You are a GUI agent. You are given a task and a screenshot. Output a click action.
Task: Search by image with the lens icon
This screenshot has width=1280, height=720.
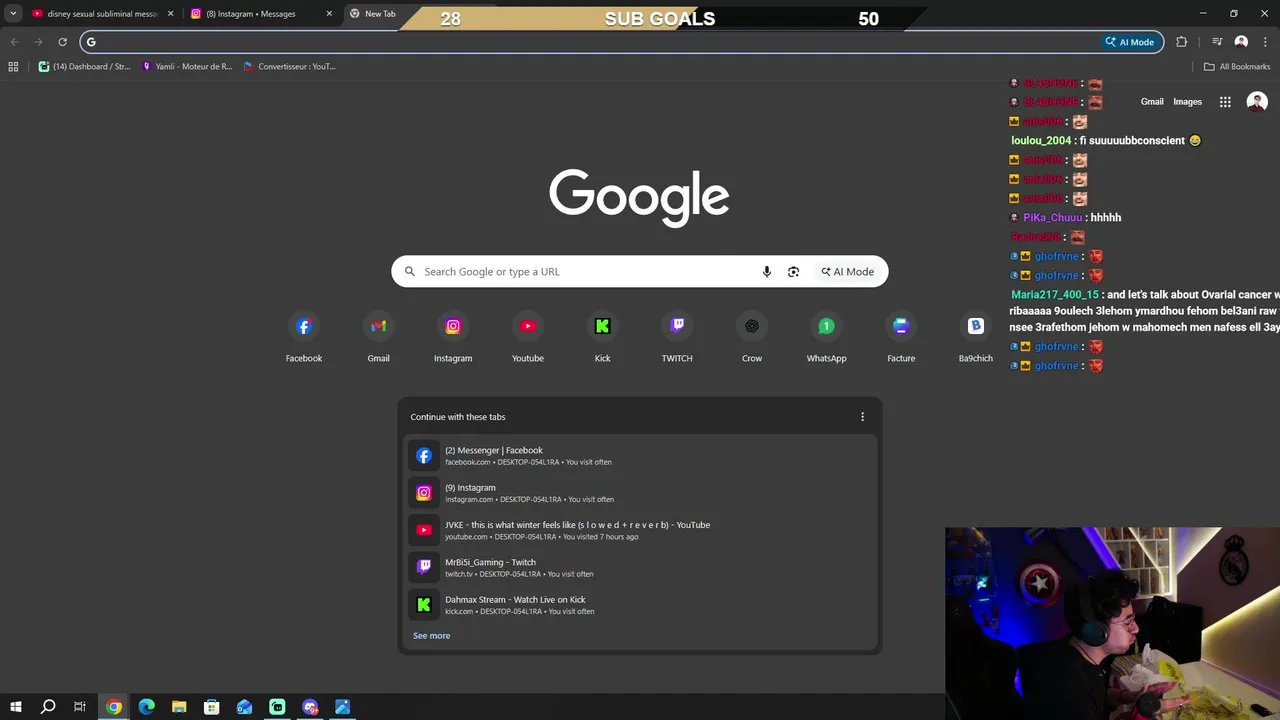click(x=793, y=272)
